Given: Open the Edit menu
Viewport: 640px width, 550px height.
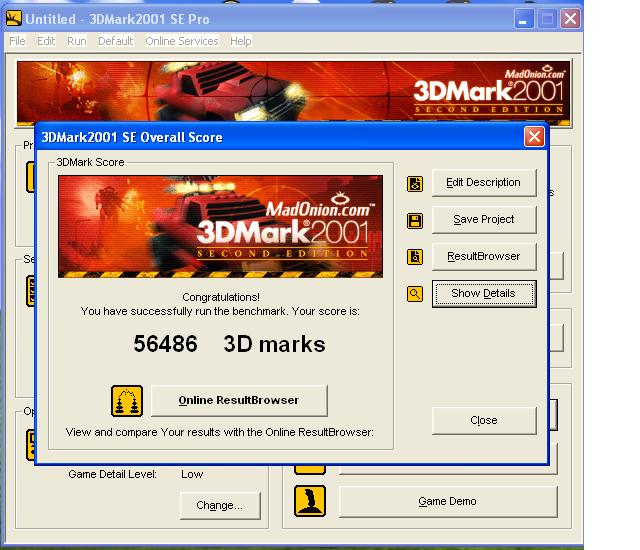Looking at the screenshot, I should coord(46,41).
